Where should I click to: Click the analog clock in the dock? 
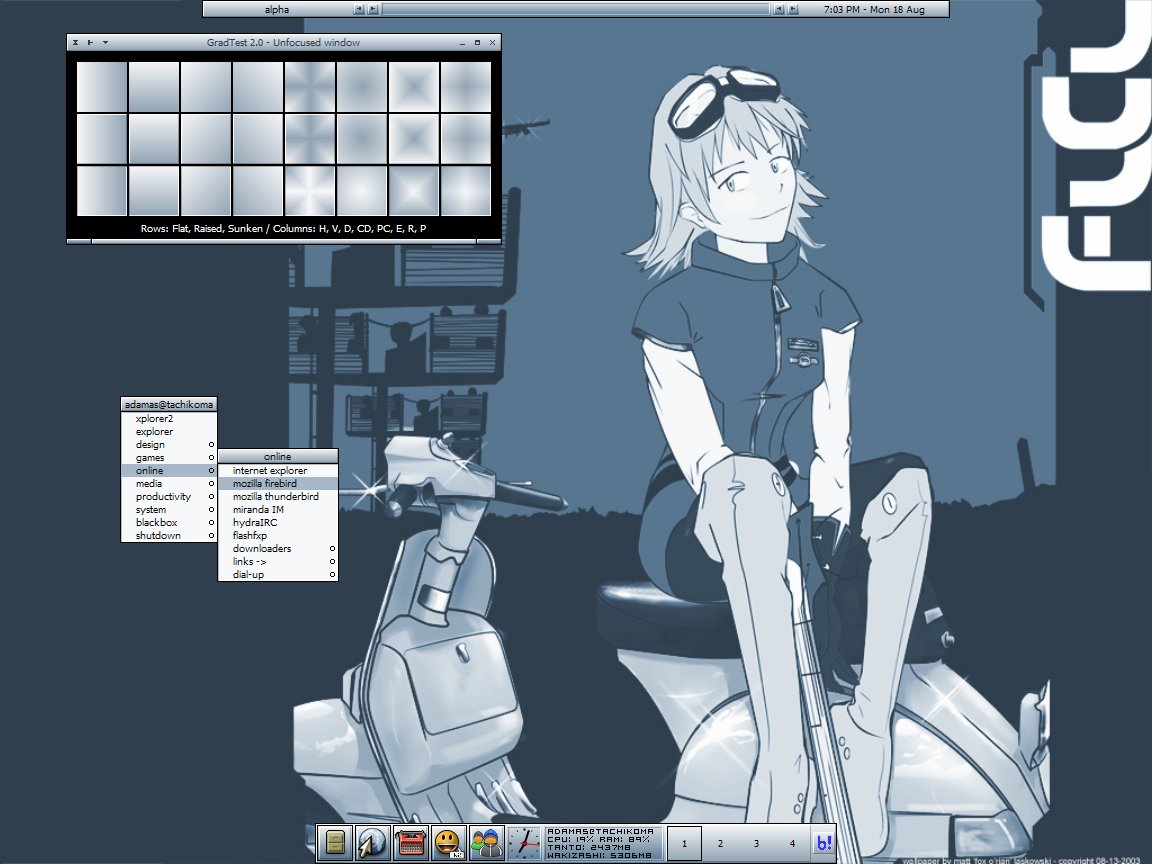click(524, 844)
